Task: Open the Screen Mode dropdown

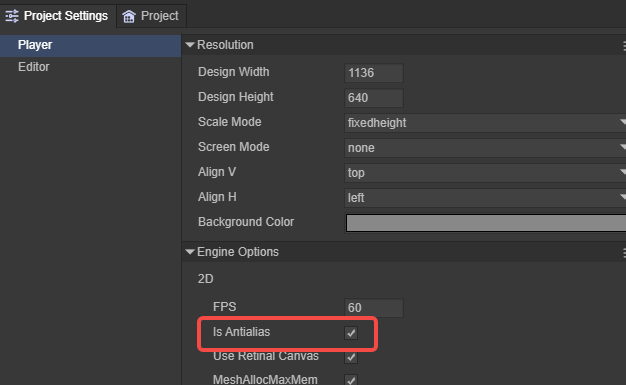Action: pos(485,148)
